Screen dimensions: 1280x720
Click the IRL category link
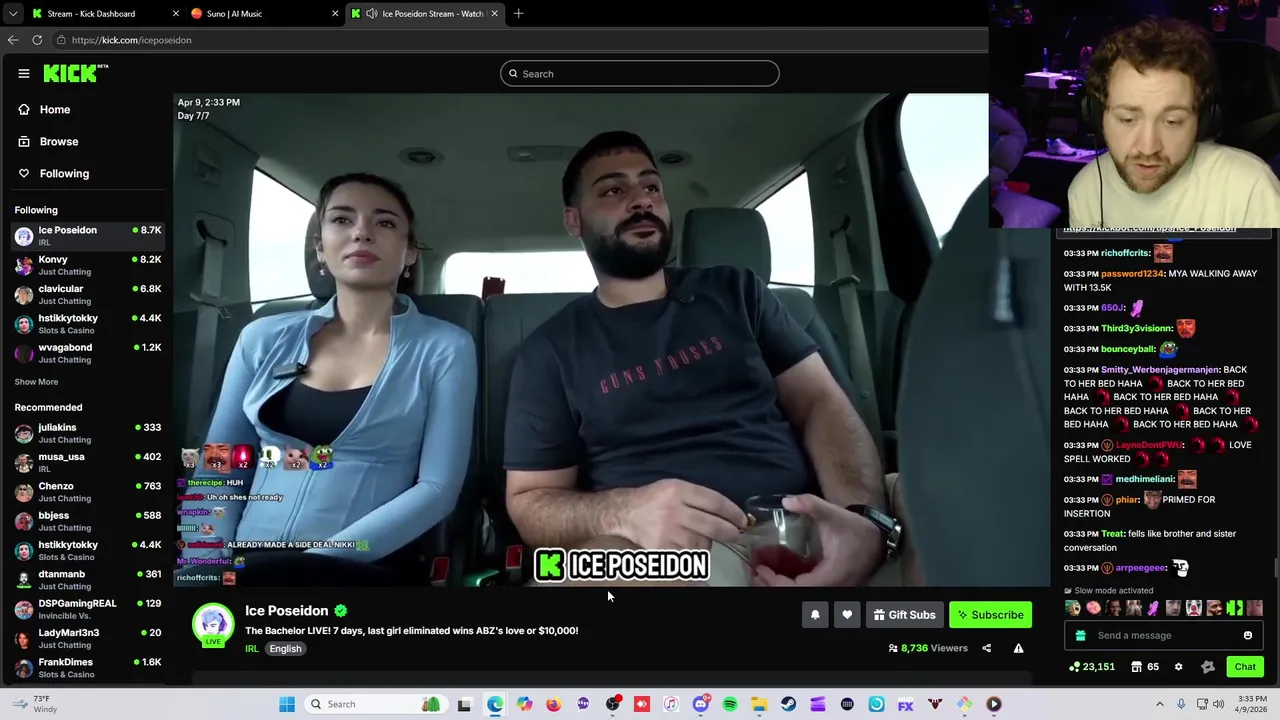point(252,649)
